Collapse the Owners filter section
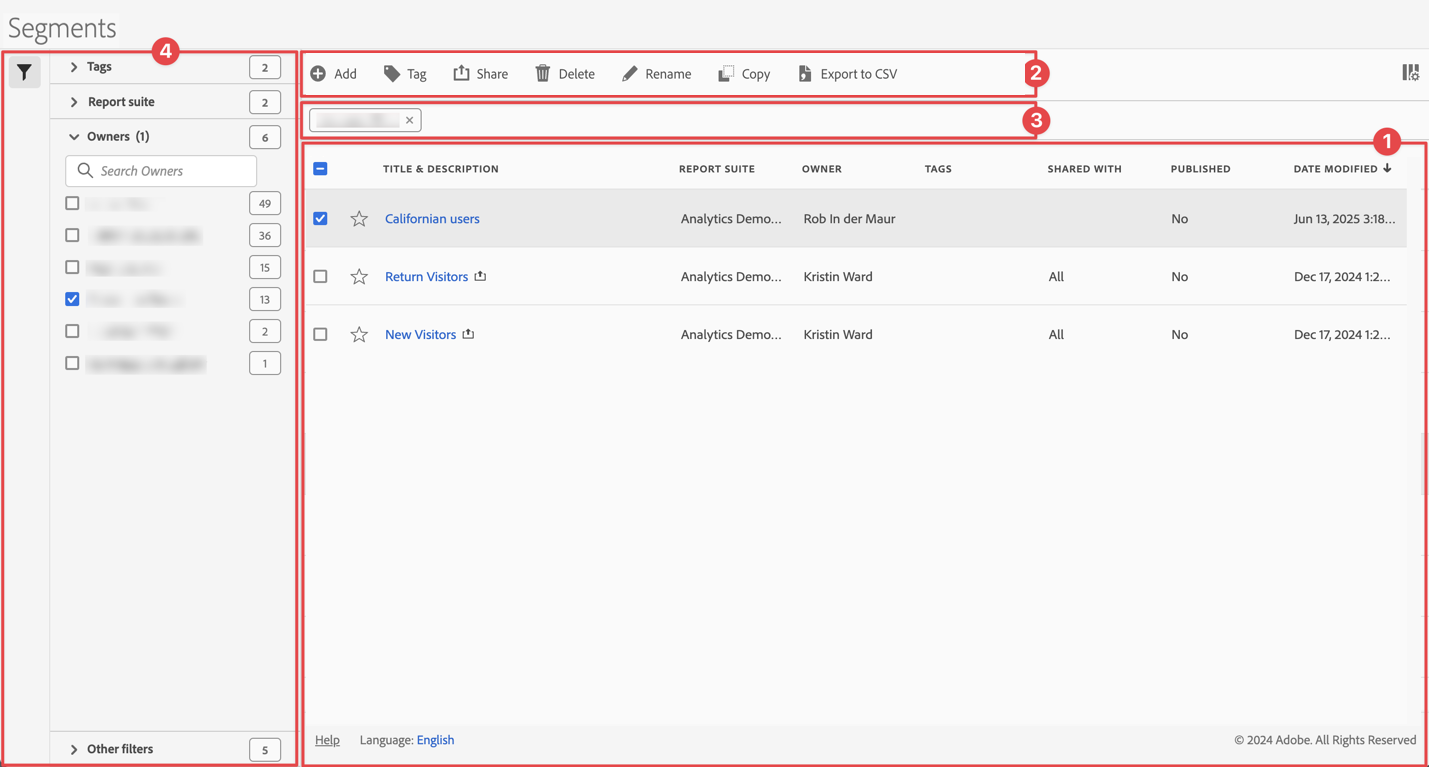1429x767 pixels. click(74, 137)
